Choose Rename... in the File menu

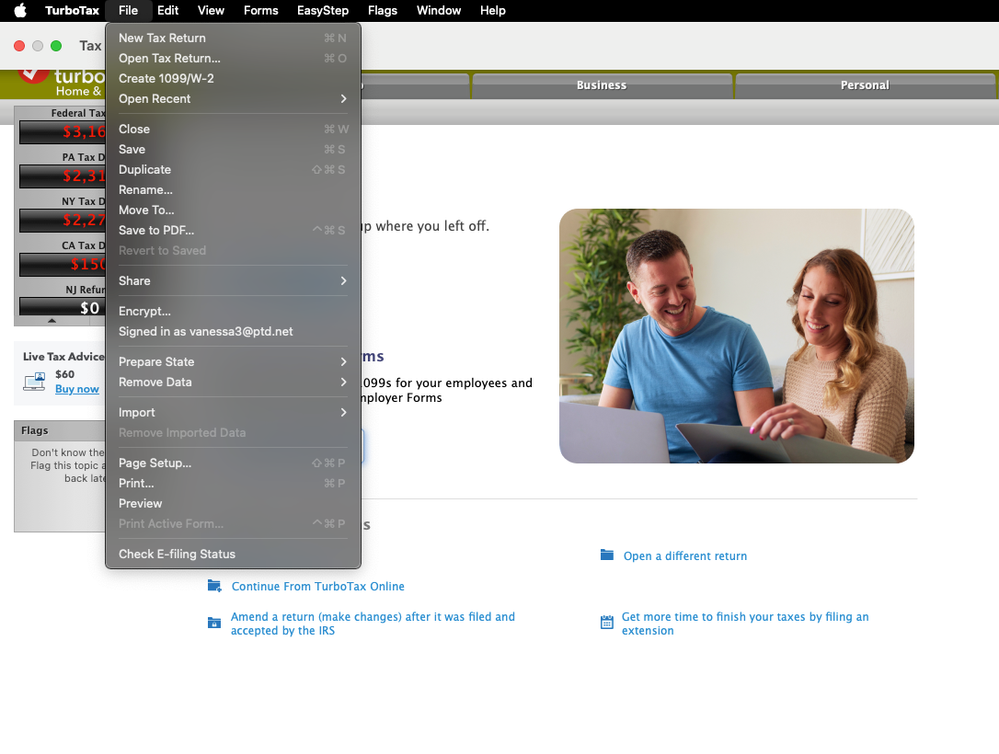(x=233, y=190)
